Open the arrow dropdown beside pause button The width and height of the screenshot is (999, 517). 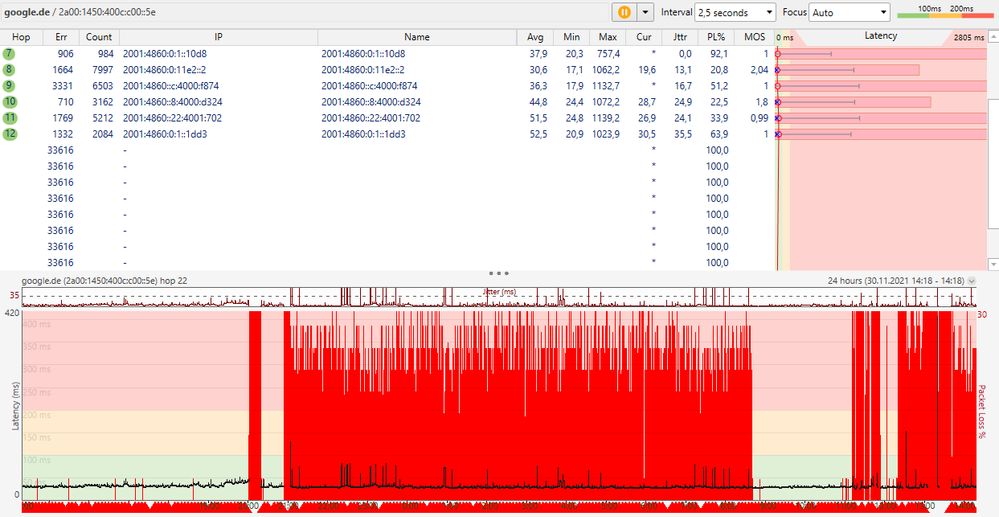(x=645, y=12)
